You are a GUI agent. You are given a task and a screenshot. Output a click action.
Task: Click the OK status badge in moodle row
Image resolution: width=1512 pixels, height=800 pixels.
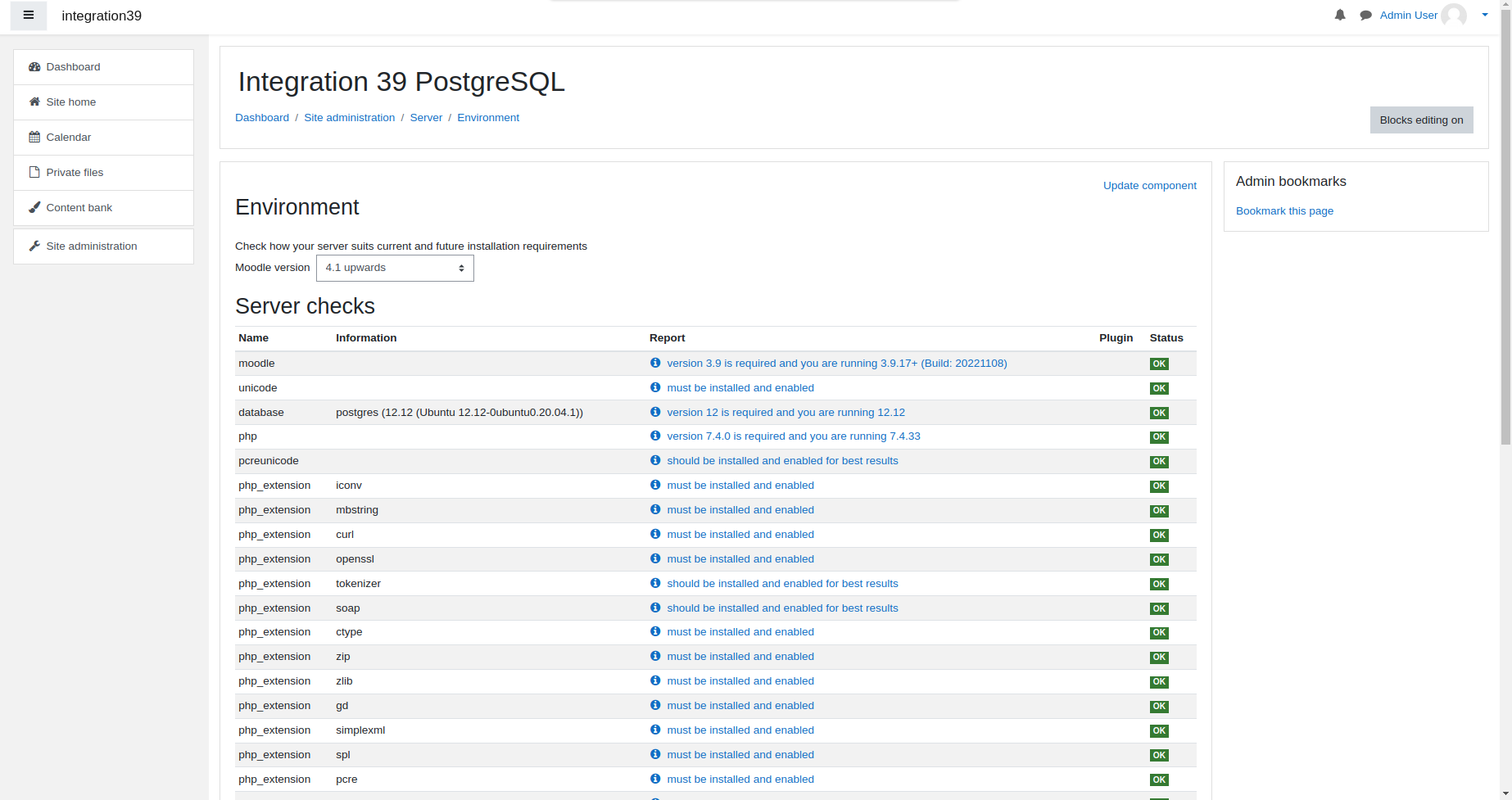coord(1159,364)
